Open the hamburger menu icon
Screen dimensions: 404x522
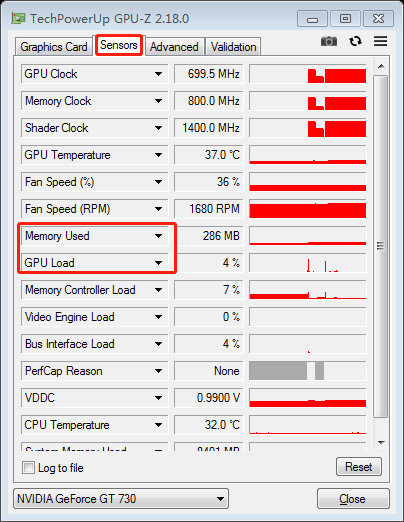pyautogui.click(x=380, y=41)
